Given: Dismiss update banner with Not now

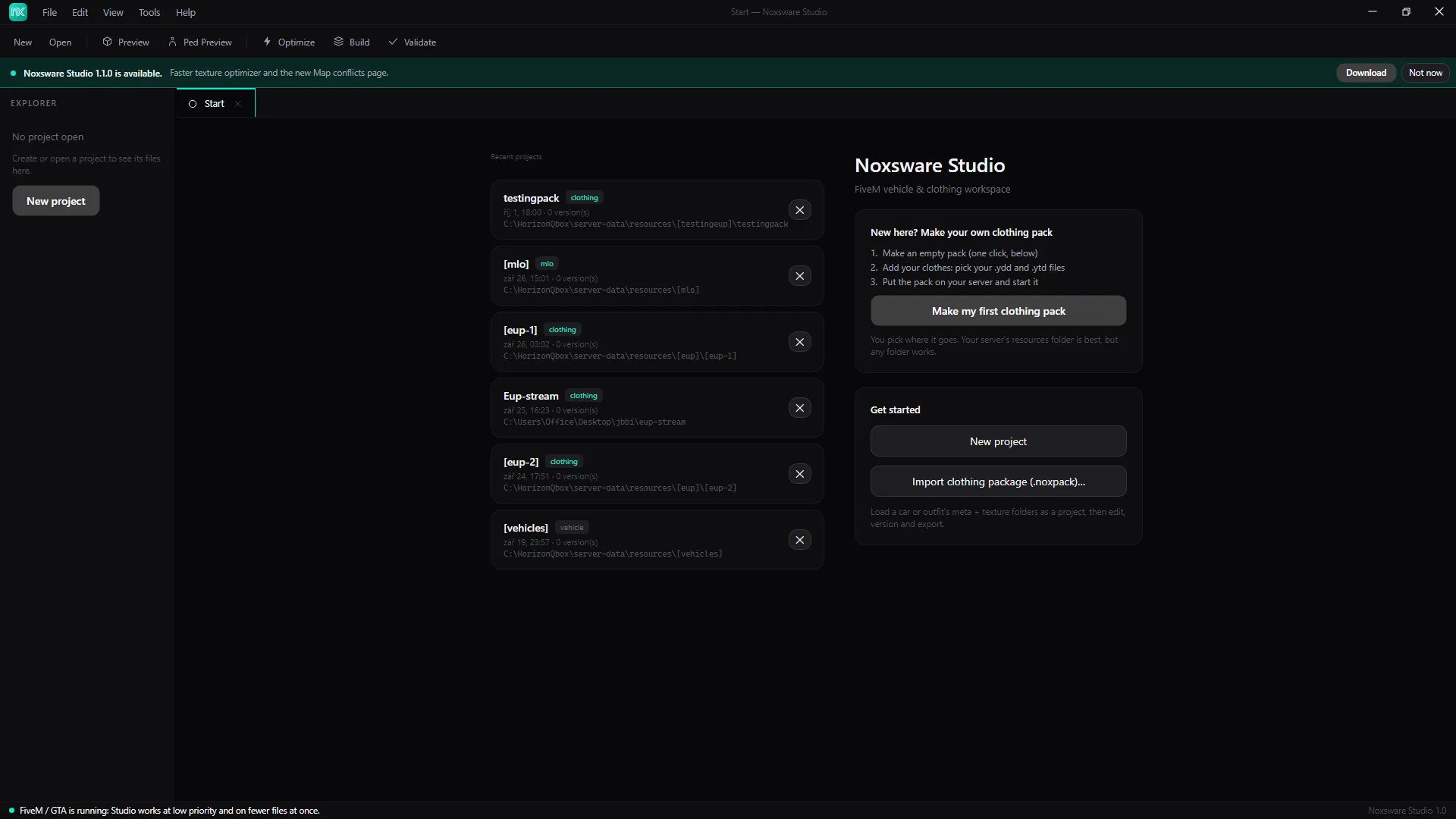Looking at the screenshot, I should coord(1426,73).
